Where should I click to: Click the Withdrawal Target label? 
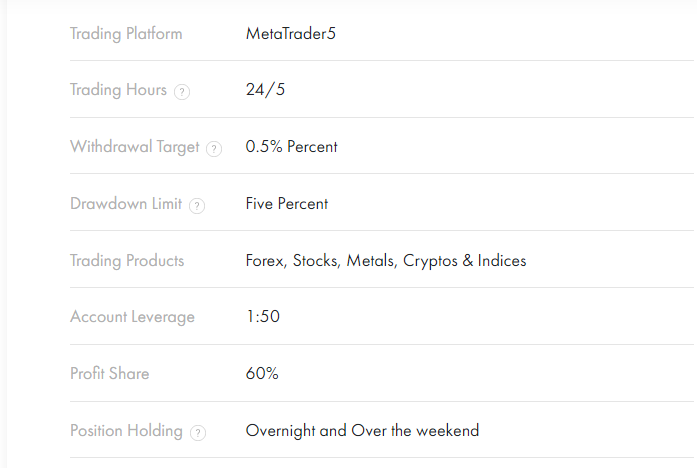coord(135,147)
